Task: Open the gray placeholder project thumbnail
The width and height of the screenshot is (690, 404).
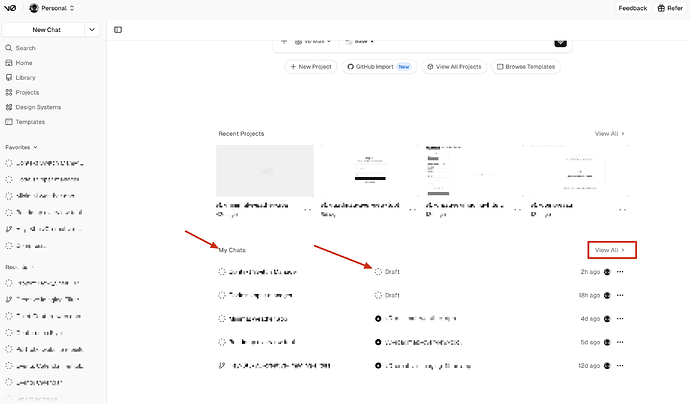Action: (265, 171)
